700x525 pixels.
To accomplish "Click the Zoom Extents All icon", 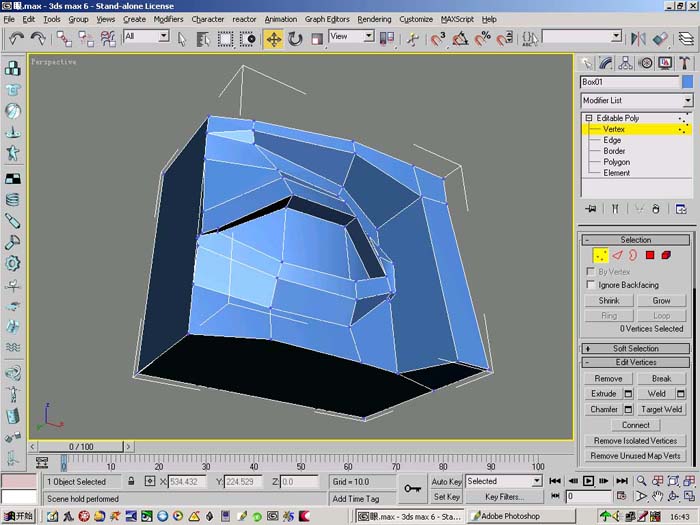I will [x=689, y=481].
